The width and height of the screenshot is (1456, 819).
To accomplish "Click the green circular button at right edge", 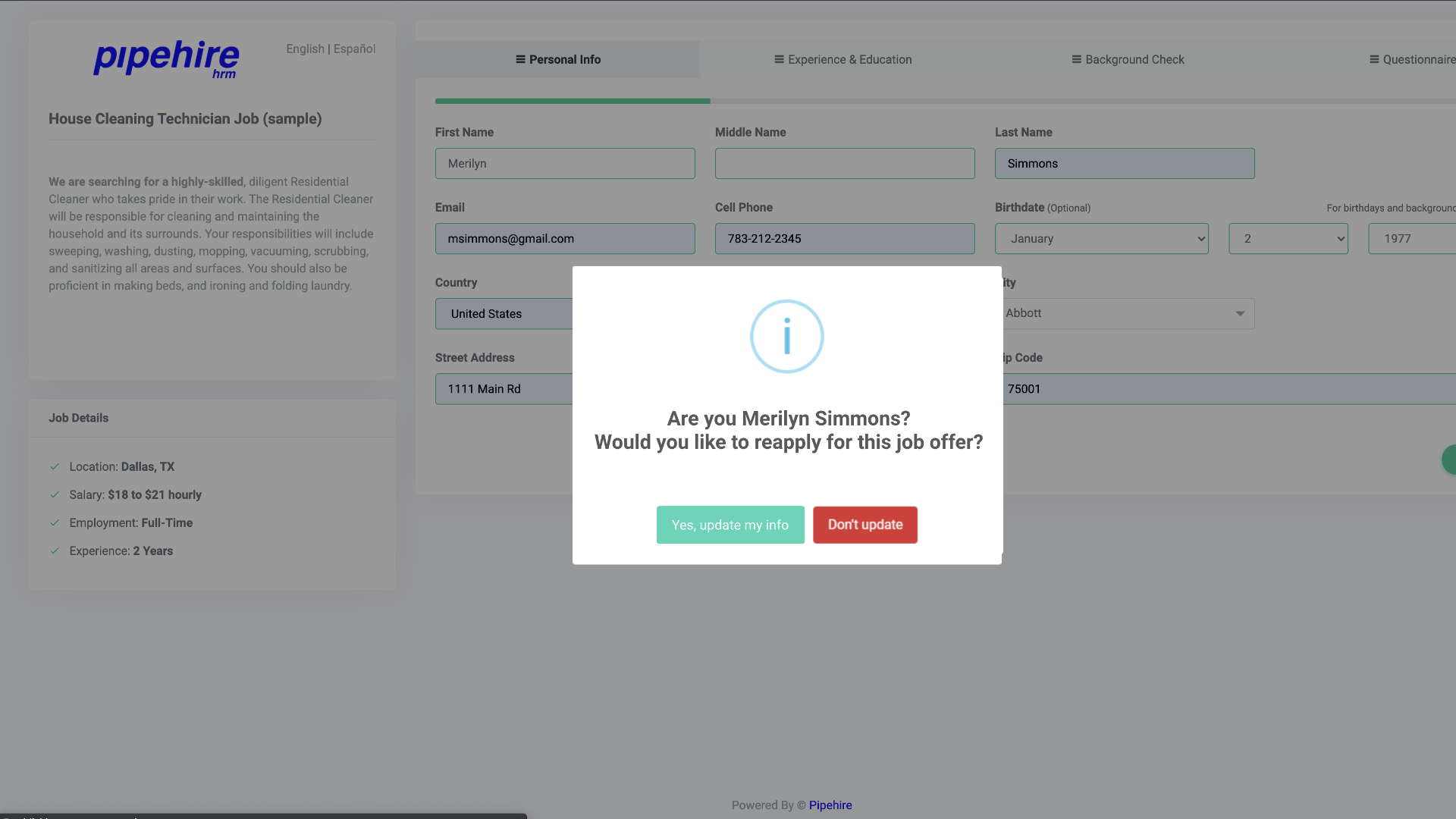I will coord(1449,460).
